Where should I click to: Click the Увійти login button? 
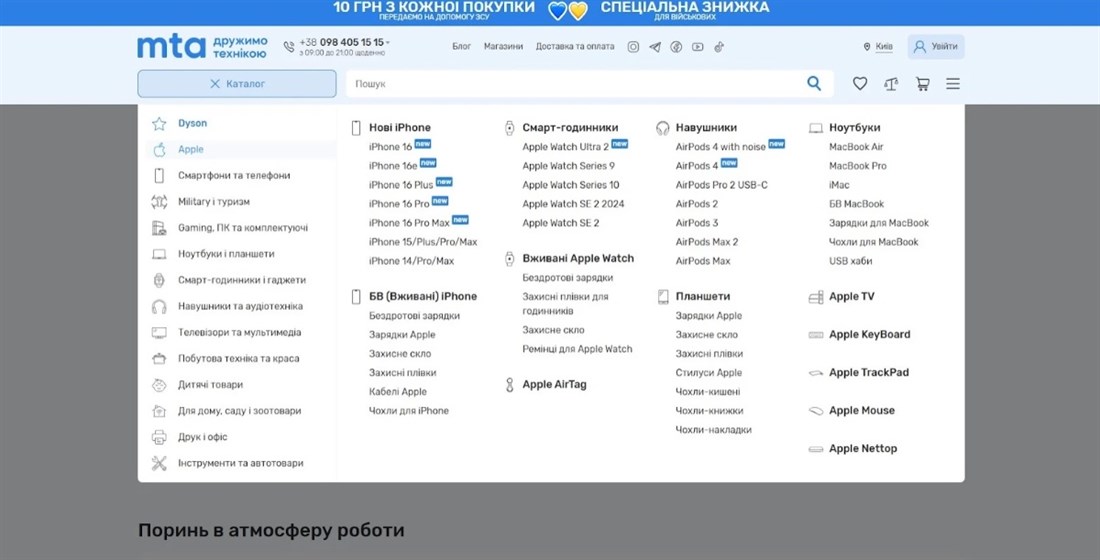point(936,47)
